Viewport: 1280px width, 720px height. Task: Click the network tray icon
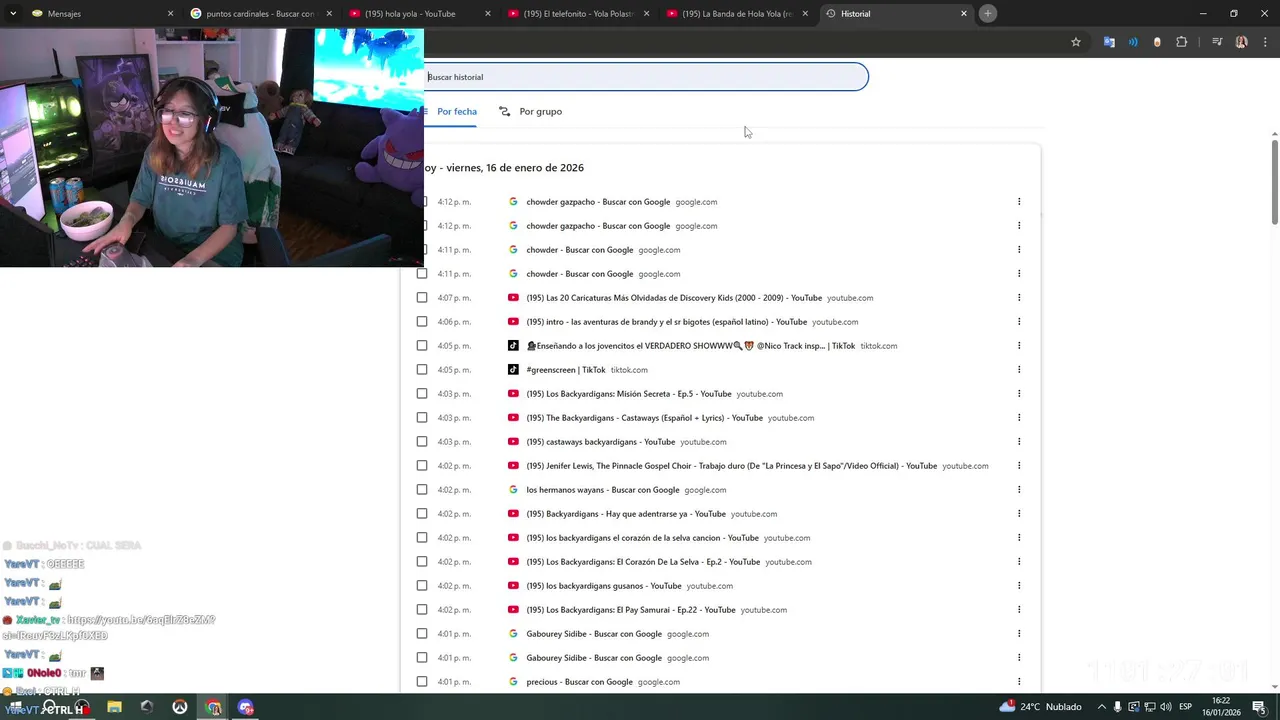click(1149, 707)
